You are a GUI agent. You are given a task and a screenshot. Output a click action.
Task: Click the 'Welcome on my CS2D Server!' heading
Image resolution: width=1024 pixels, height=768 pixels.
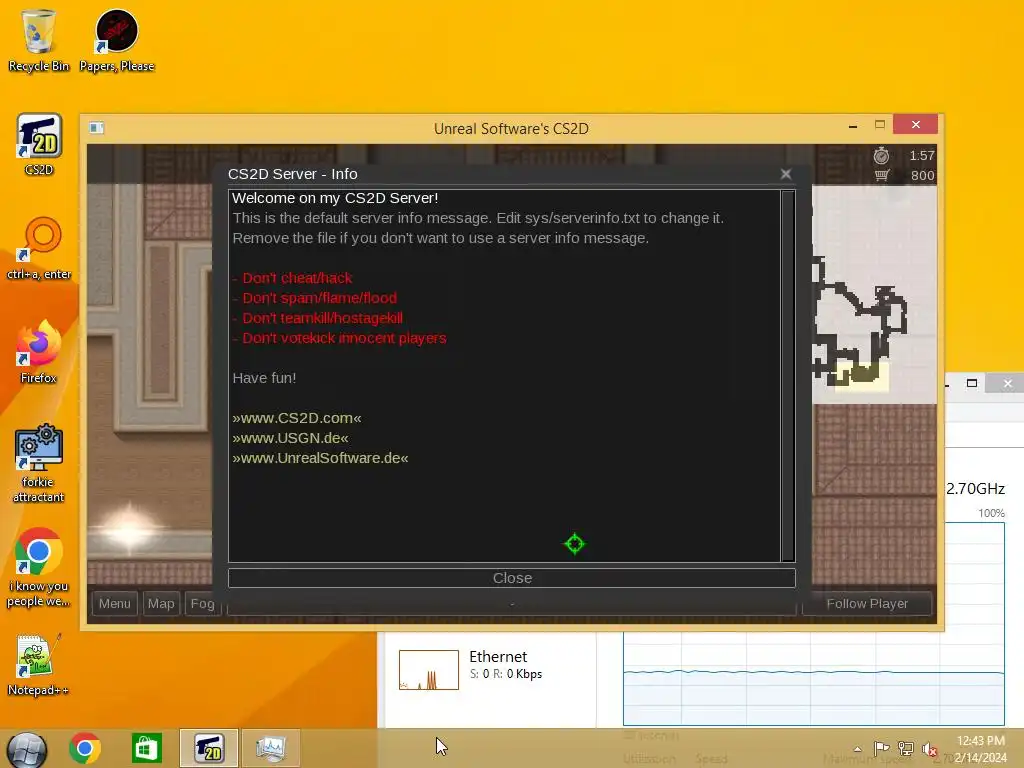pos(335,198)
